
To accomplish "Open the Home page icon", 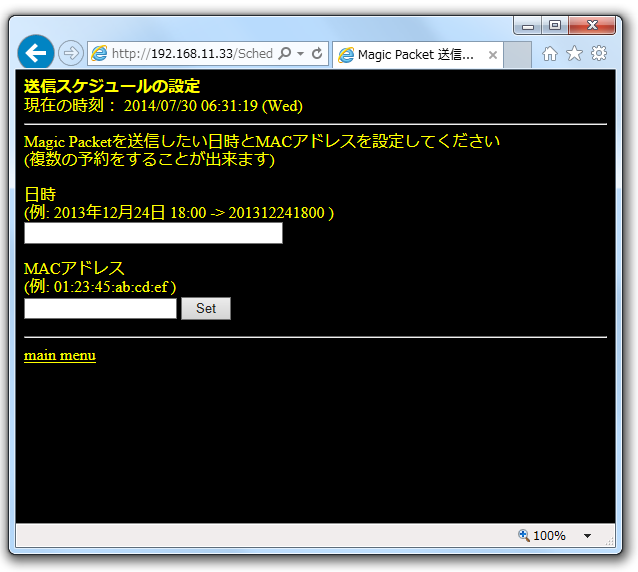I will tap(550, 53).
